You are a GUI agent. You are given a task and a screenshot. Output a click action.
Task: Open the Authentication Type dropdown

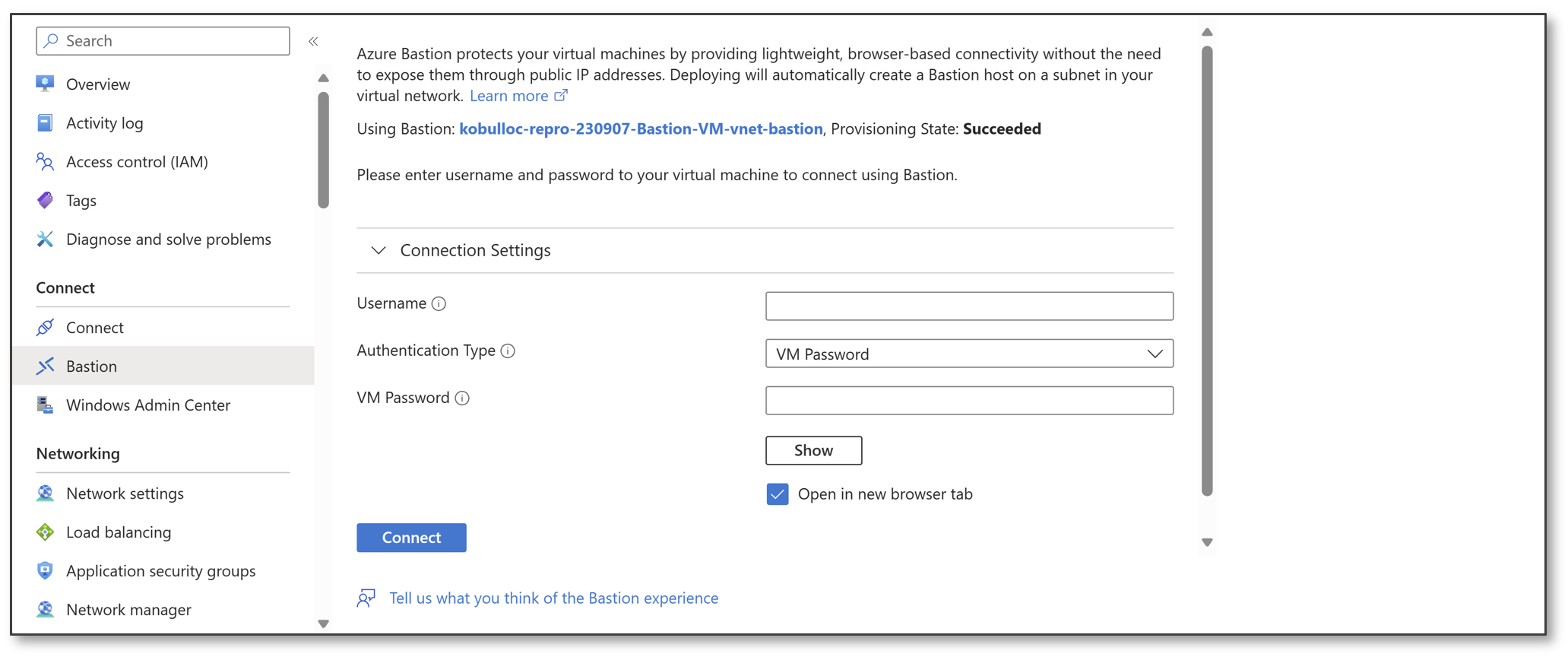pos(969,354)
